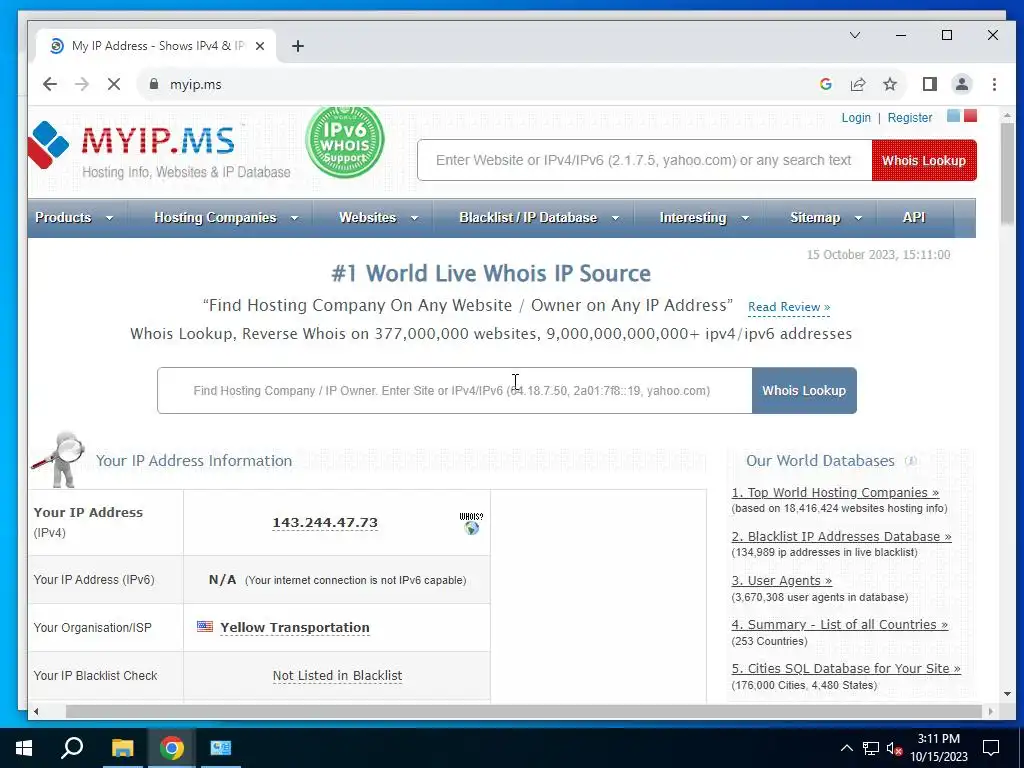
Task: Focus the Find Hosting Company search field
Action: [x=455, y=391]
